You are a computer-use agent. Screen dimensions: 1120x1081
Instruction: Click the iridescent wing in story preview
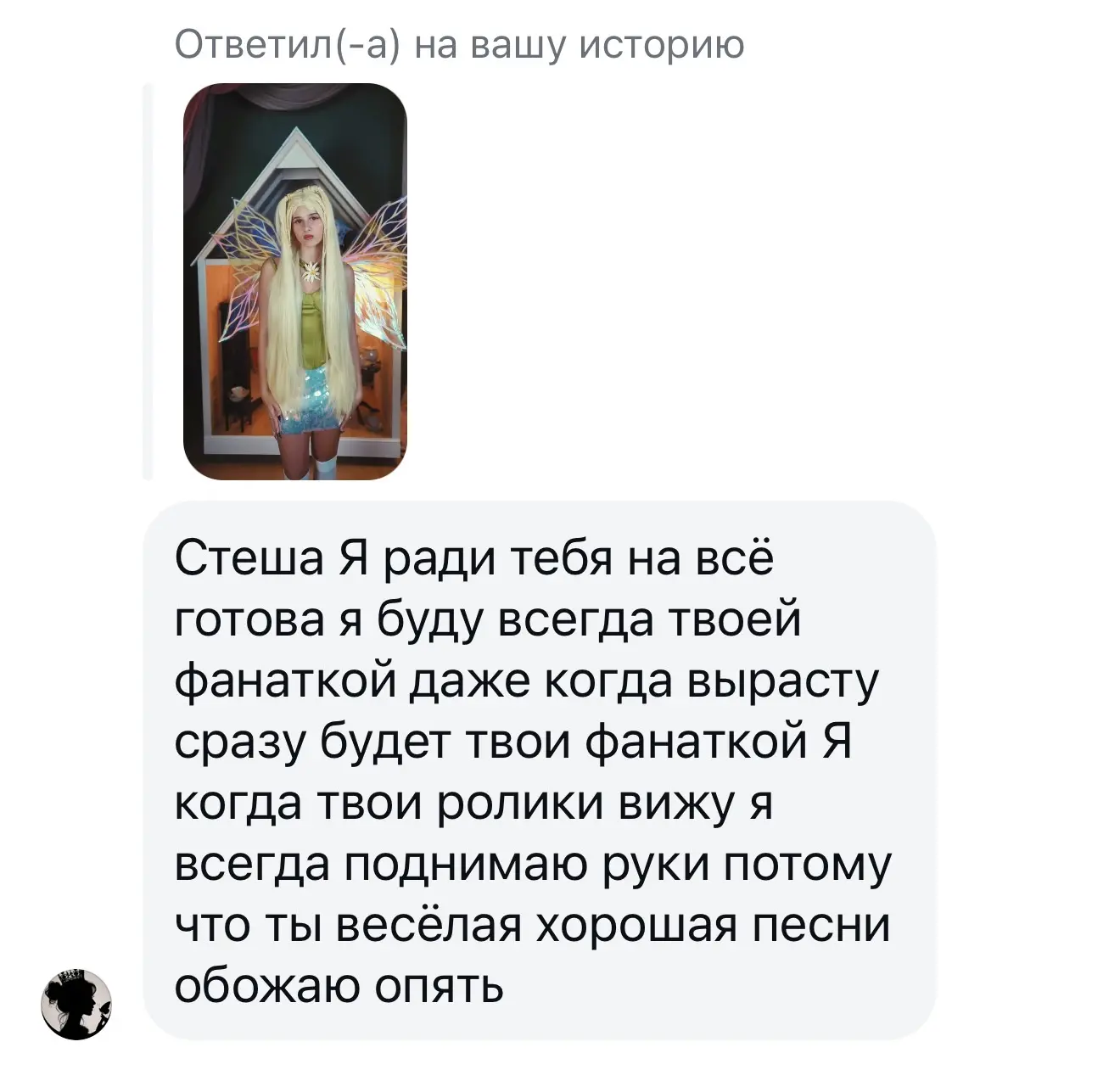(378, 280)
